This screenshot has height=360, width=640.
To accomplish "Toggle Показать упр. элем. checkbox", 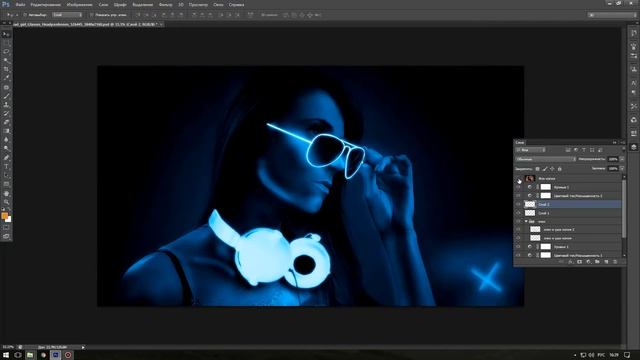I will click(91, 15).
